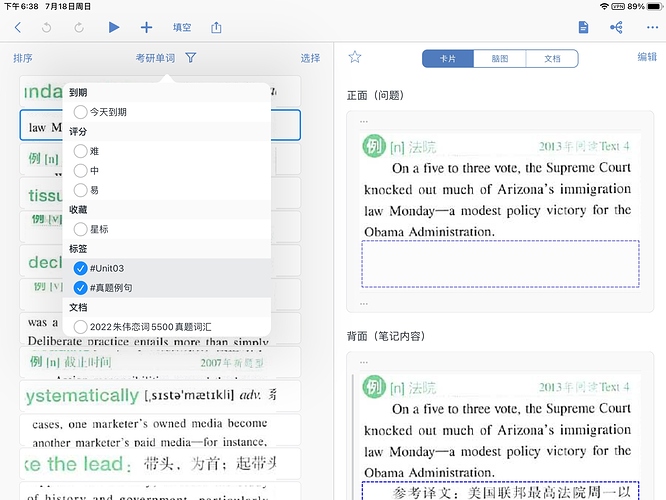Uncheck the #Unit03 tag filter
666x500 pixels.
[166, 268]
